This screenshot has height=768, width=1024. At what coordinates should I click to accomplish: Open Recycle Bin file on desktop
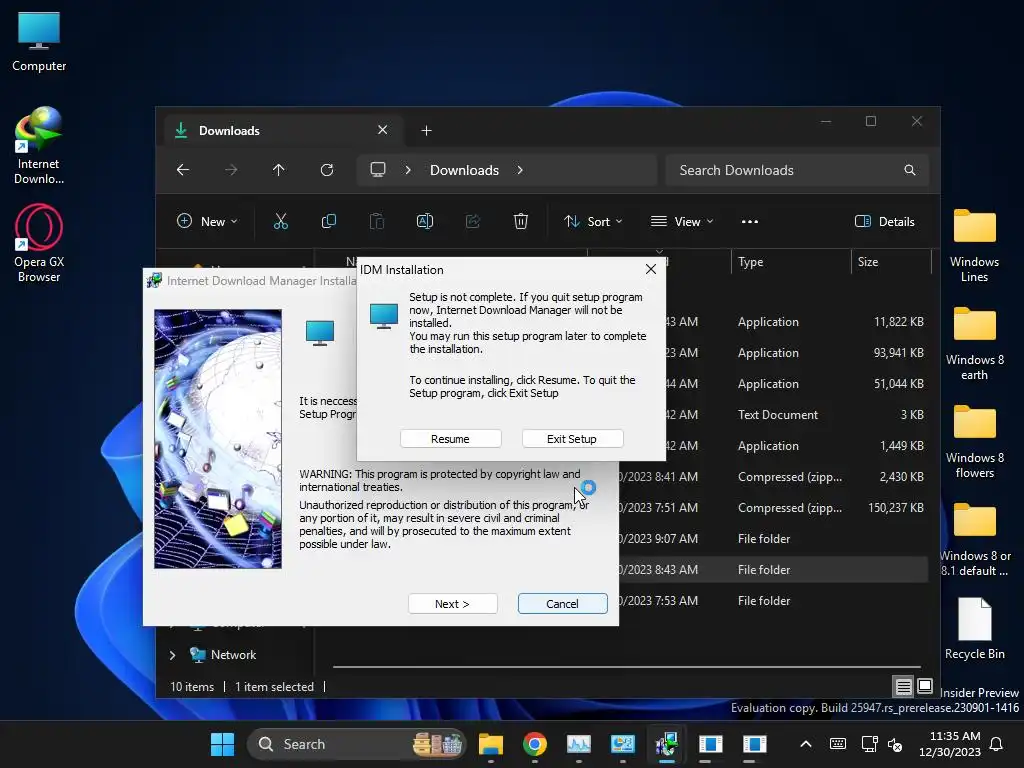[974, 628]
